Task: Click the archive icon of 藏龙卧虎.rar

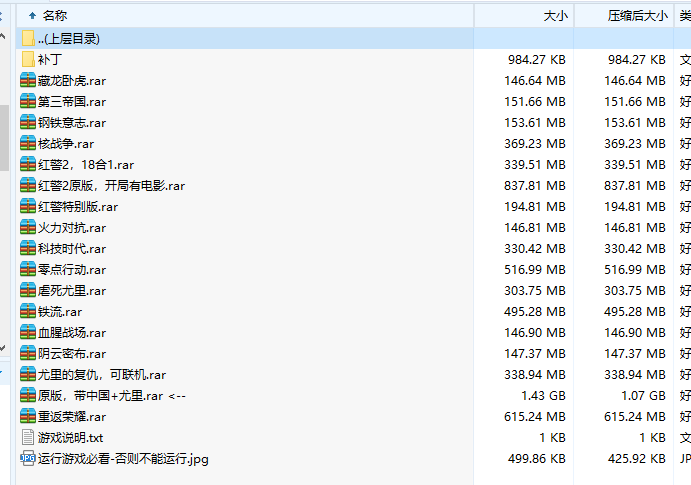Action: [x=28, y=80]
